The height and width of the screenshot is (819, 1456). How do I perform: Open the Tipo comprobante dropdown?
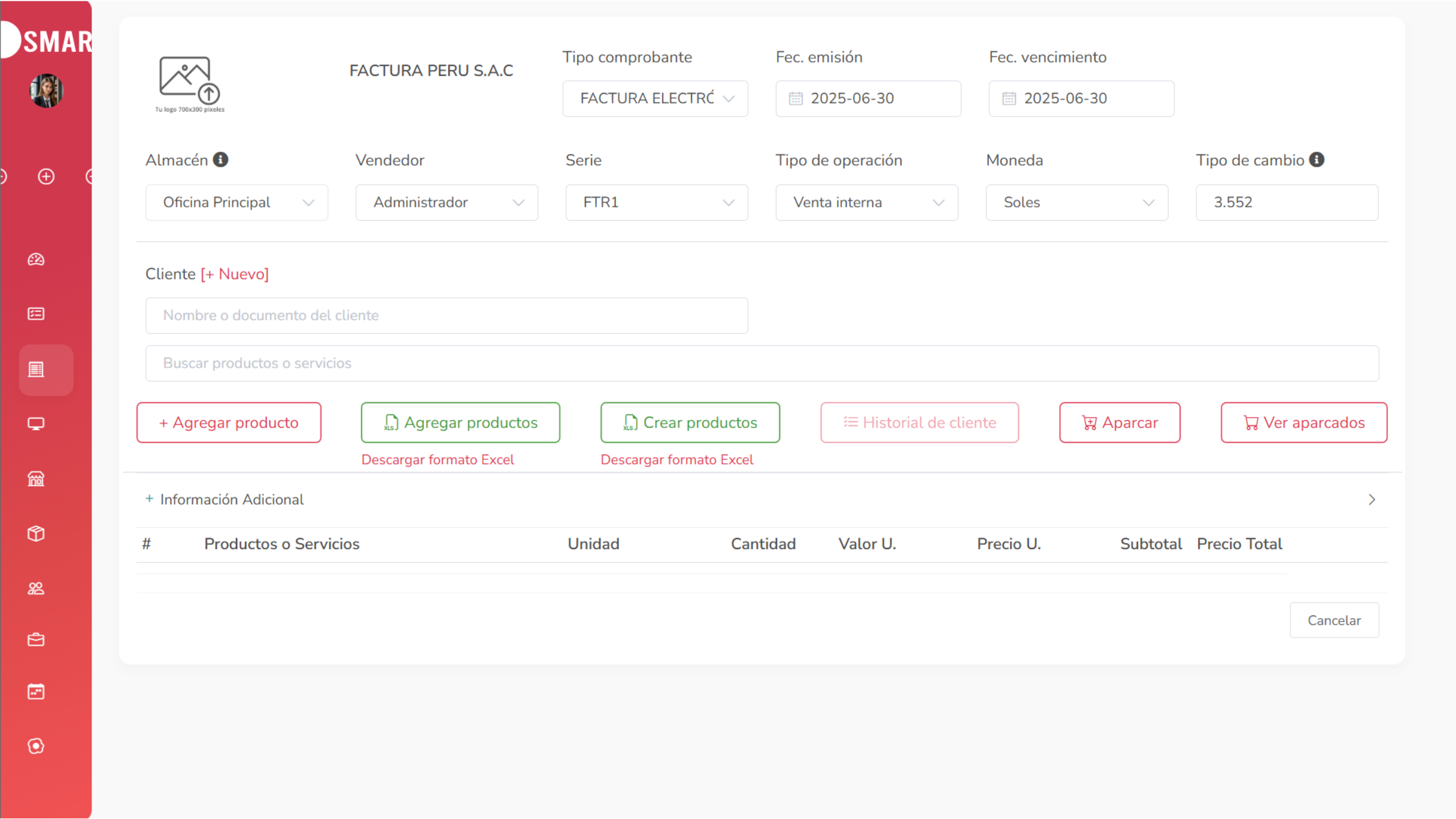pyautogui.click(x=655, y=98)
